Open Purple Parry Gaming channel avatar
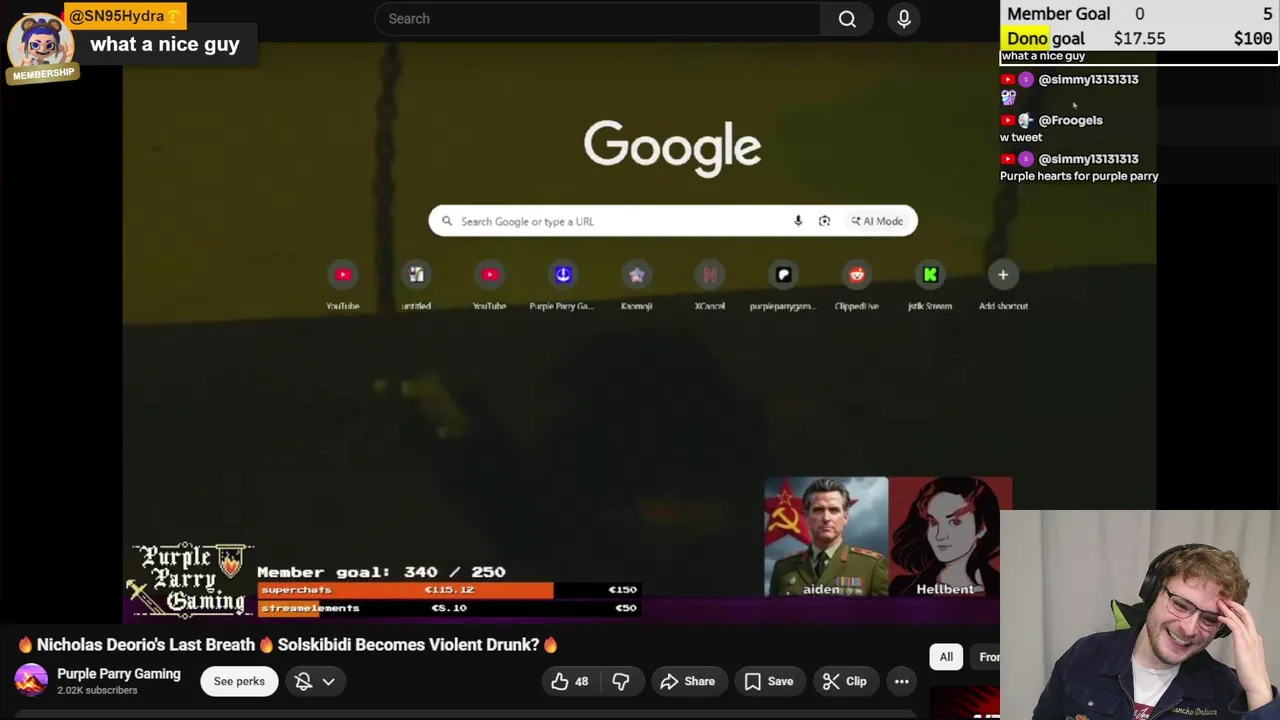Image resolution: width=1280 pixels, height=720 pixels. (x=31, y=681)
